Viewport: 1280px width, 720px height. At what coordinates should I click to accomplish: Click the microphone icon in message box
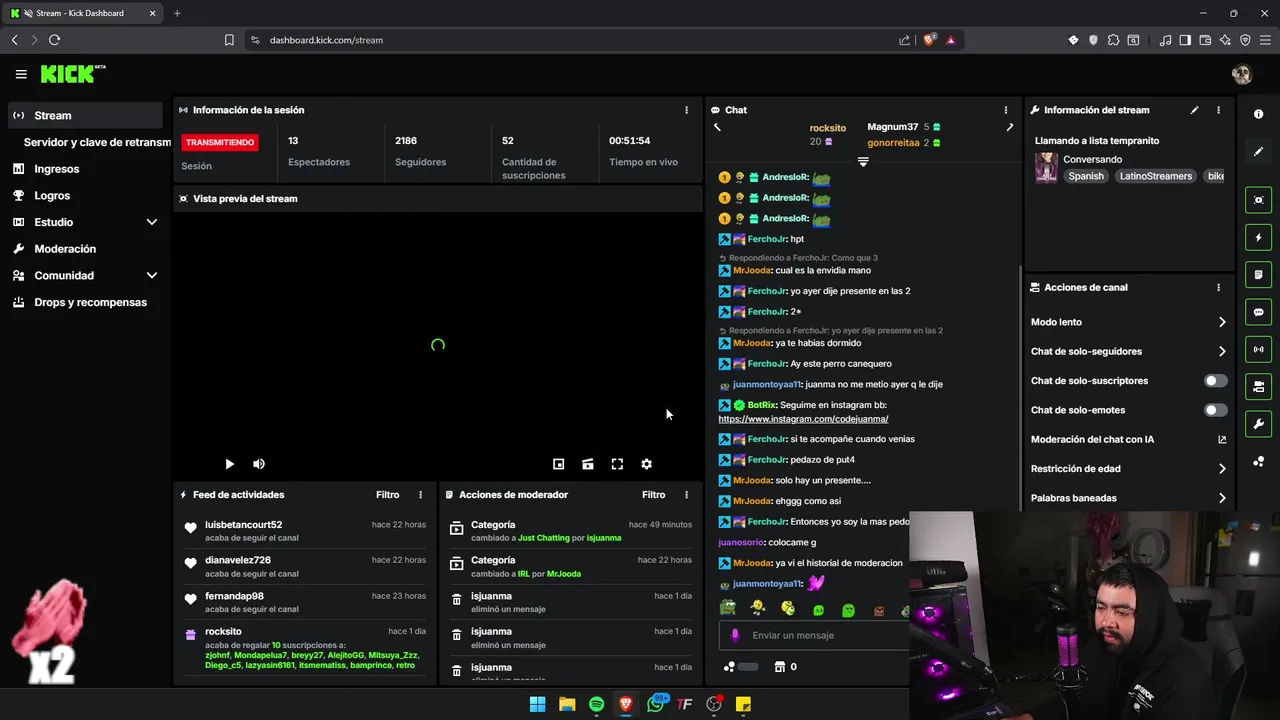pyautogui.click(x=735, y=635)
